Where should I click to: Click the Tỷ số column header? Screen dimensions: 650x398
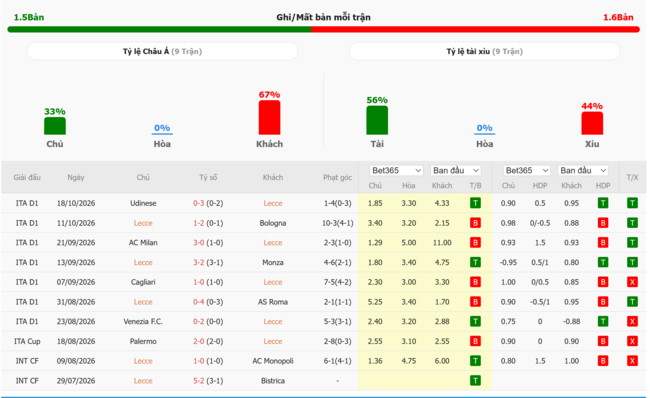tap(208, 177)
